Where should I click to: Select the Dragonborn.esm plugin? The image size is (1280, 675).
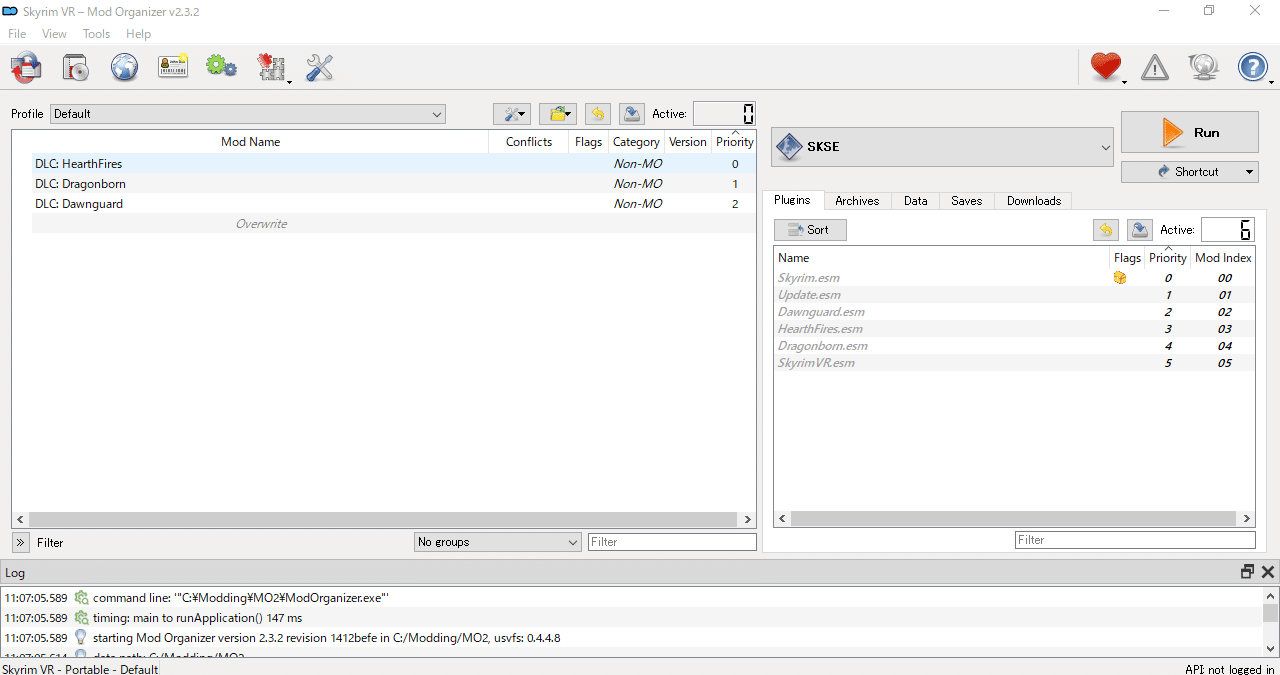(1014, 346)
